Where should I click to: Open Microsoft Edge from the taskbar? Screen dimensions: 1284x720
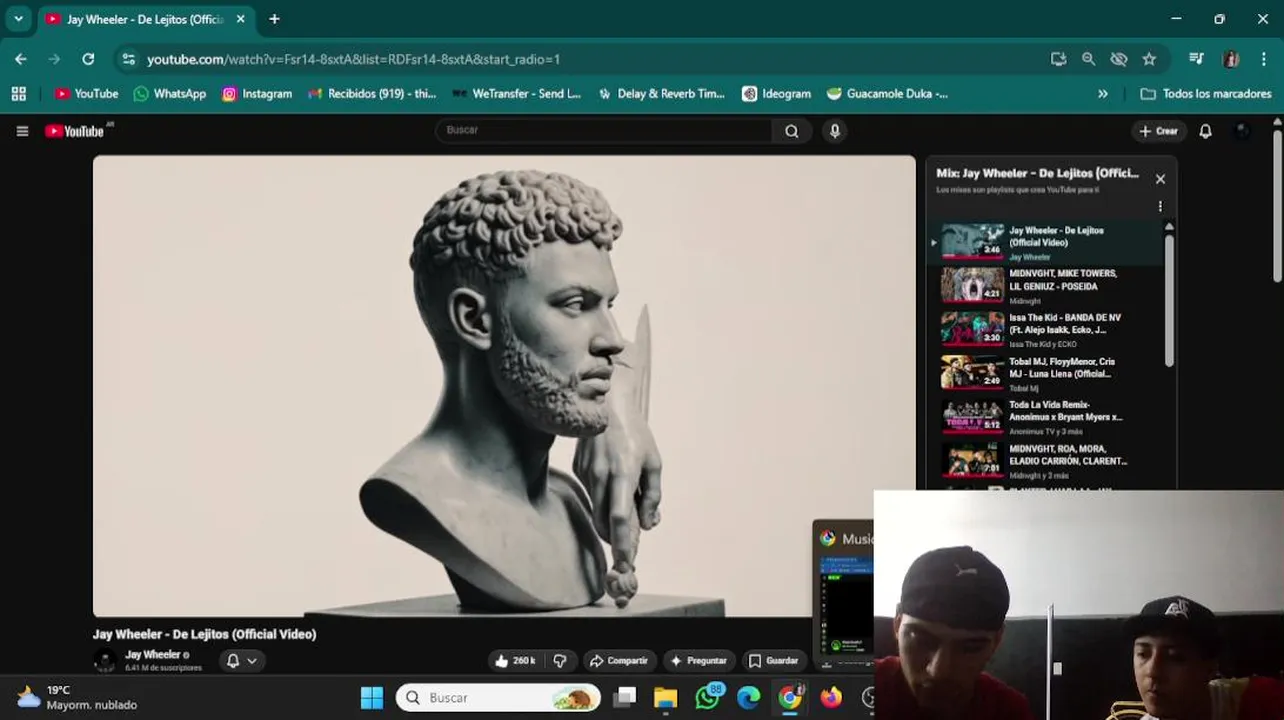[748, 697]
